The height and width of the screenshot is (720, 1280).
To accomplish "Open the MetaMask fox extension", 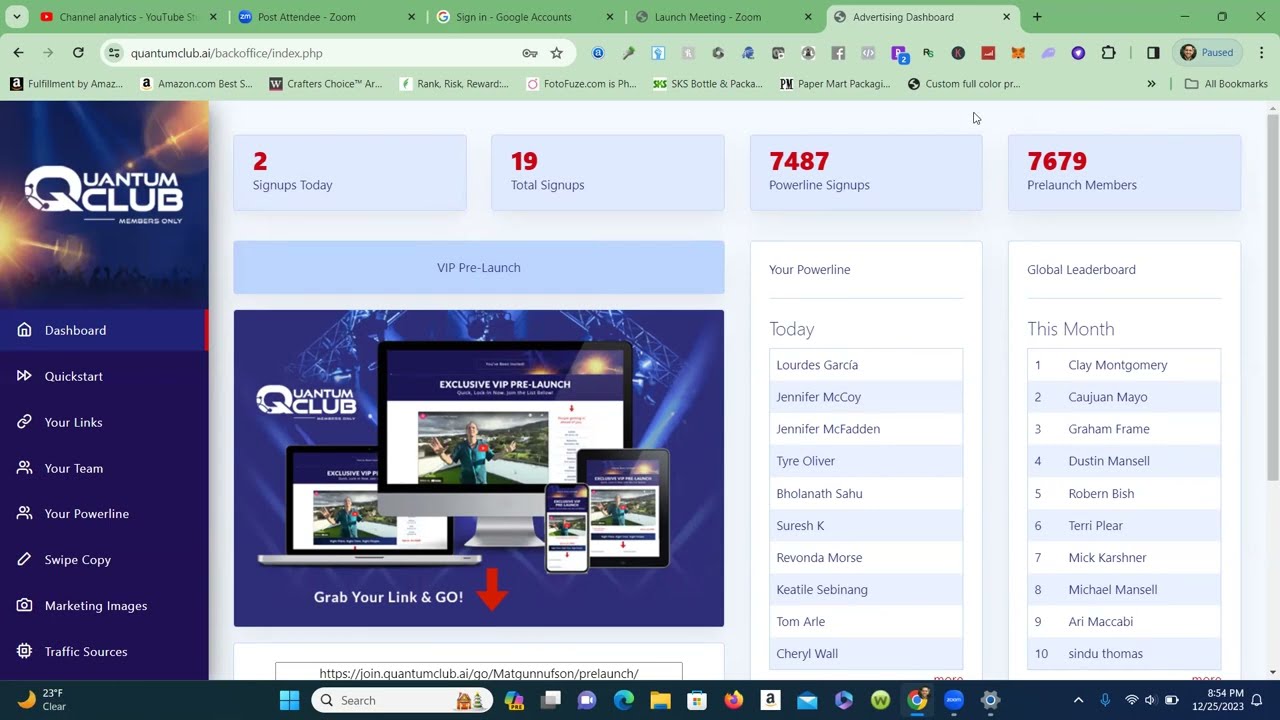I will tap(1018, 53).
